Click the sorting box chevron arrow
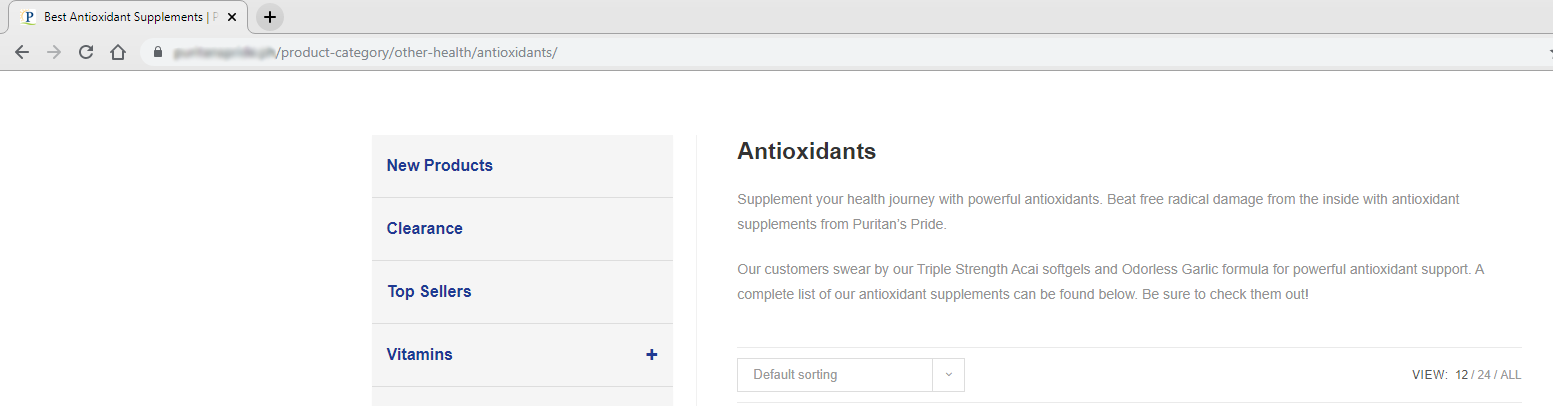 (948, 375)
